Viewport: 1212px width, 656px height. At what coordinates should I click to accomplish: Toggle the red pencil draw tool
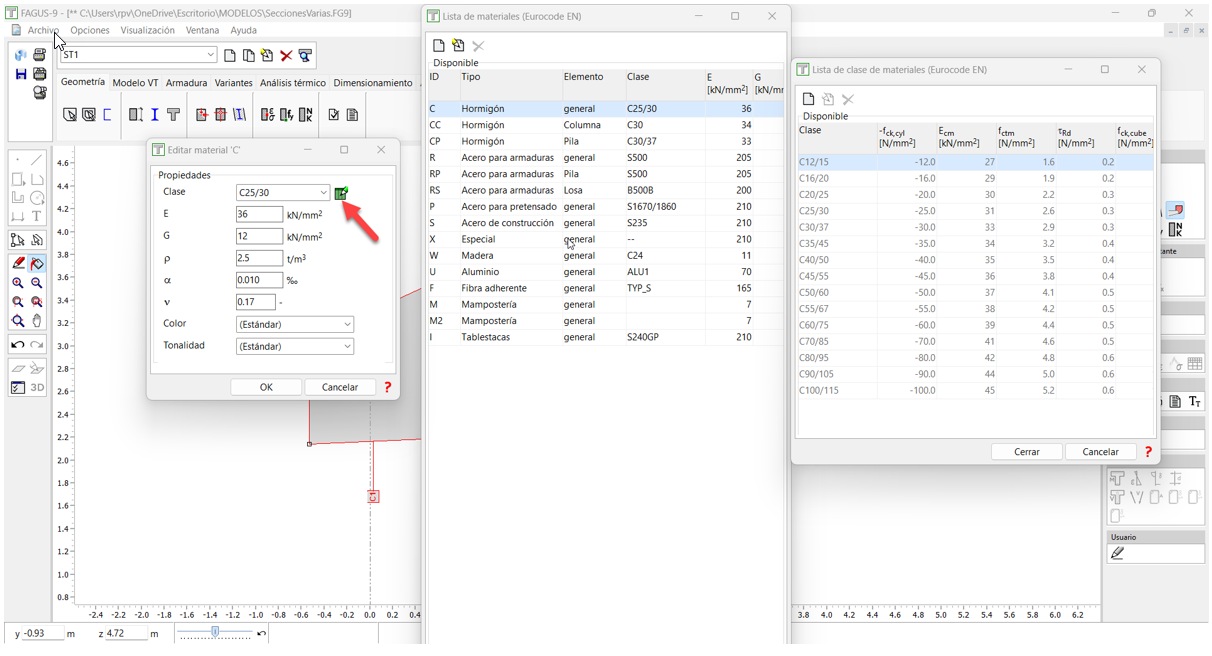[18, 264]
